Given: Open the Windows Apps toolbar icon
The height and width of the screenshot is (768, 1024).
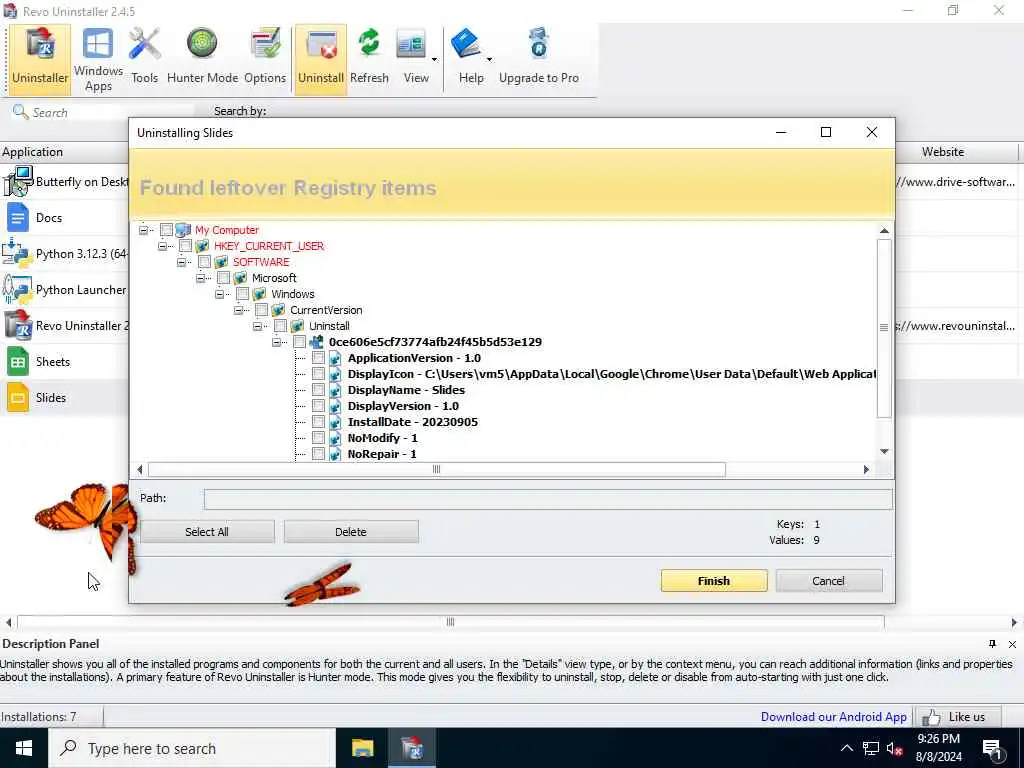Looking at the screenshot, I should [98, 59].
